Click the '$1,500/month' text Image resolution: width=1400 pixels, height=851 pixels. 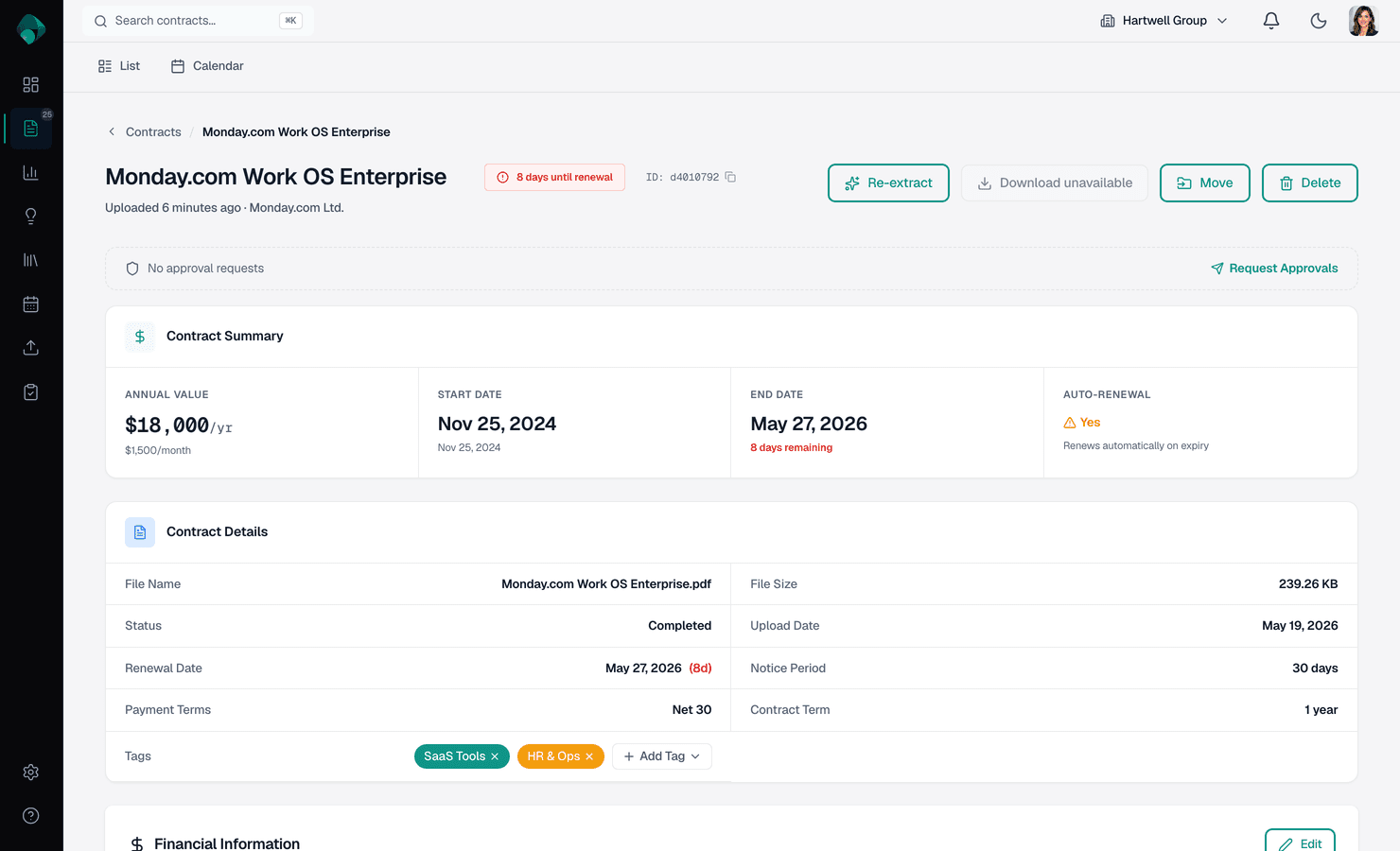158,451
